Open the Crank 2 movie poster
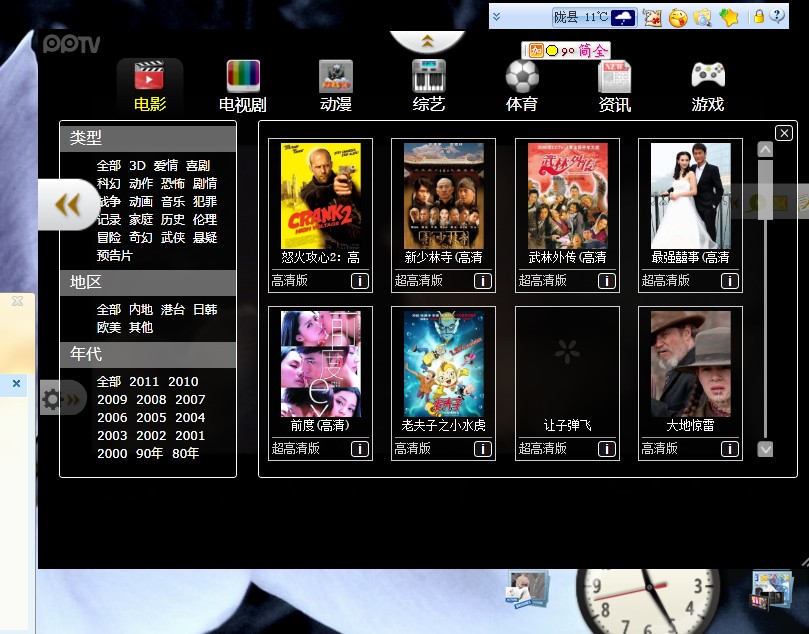The width and height of the screenshot is (809, 634). 320,196
